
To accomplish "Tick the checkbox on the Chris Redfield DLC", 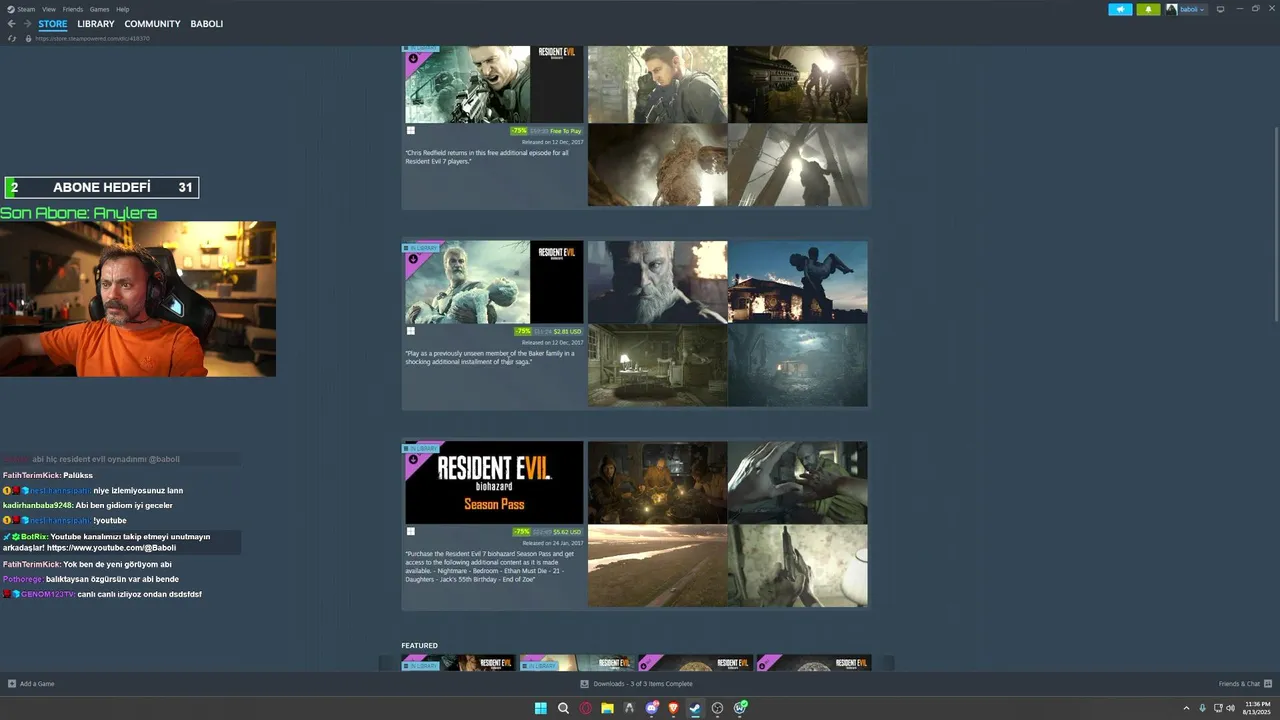I will click(410, 130).
